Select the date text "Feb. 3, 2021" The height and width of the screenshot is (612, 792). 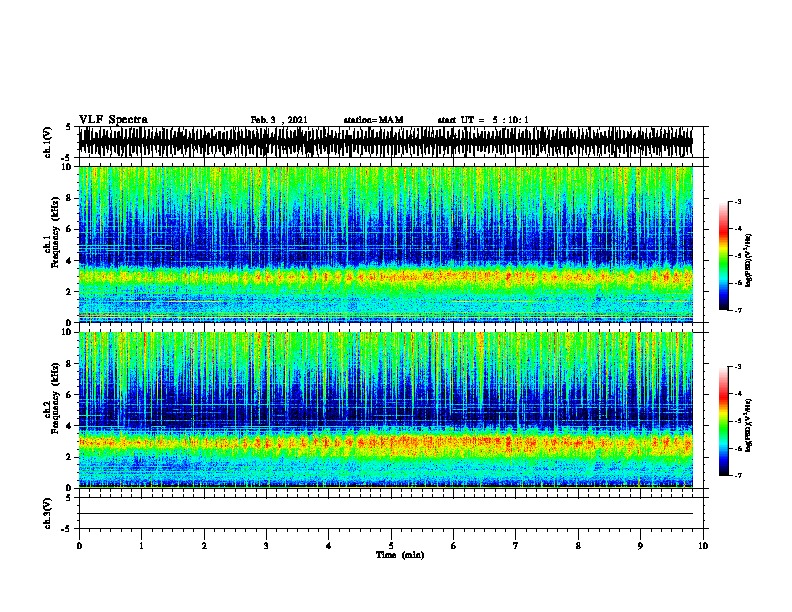279,120
